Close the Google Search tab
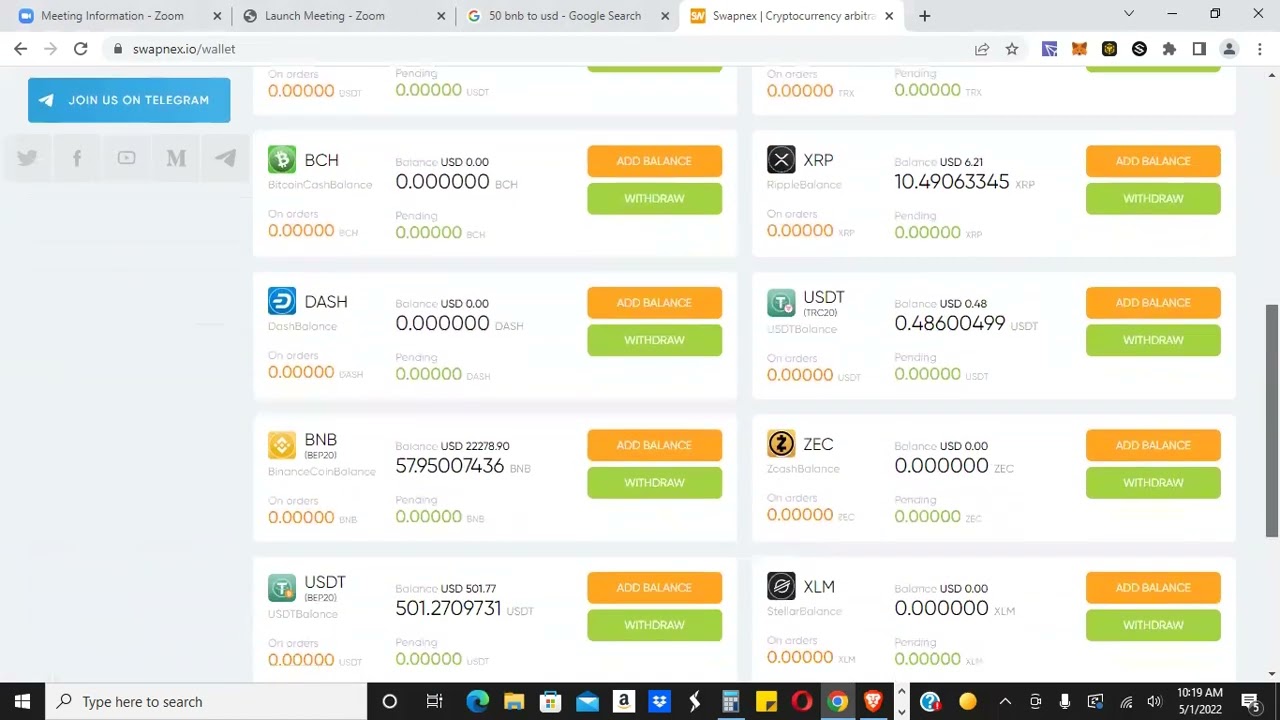The height and width of the screenshot is (720, 1280). (665, 16)
